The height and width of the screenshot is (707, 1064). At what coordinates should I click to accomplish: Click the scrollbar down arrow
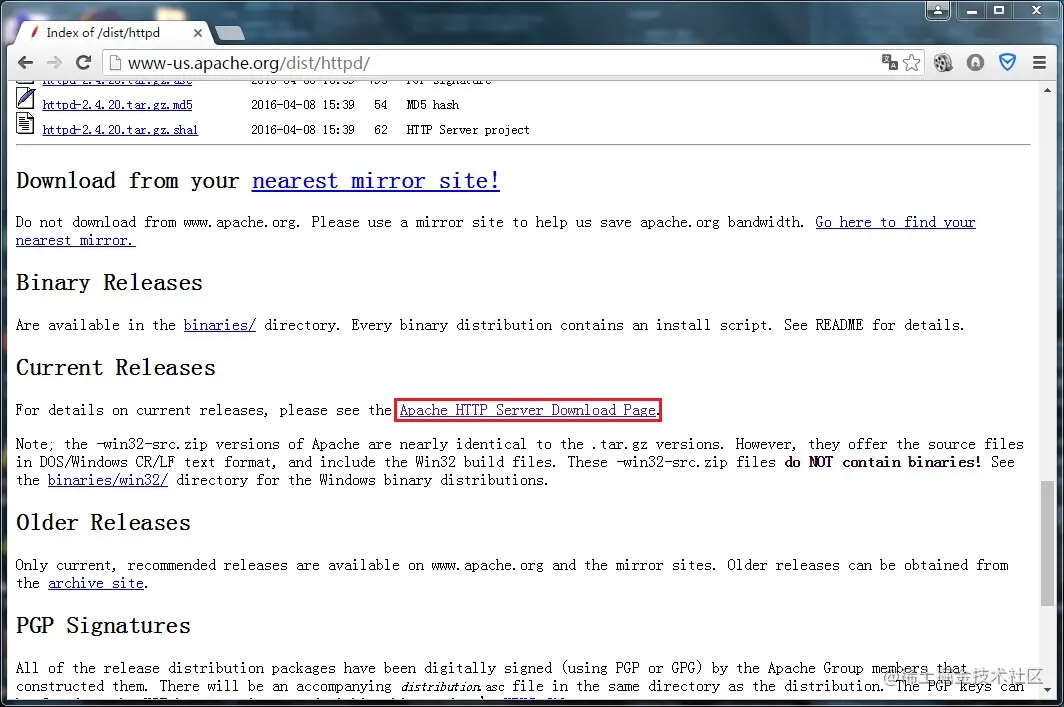coord(1048,690)
